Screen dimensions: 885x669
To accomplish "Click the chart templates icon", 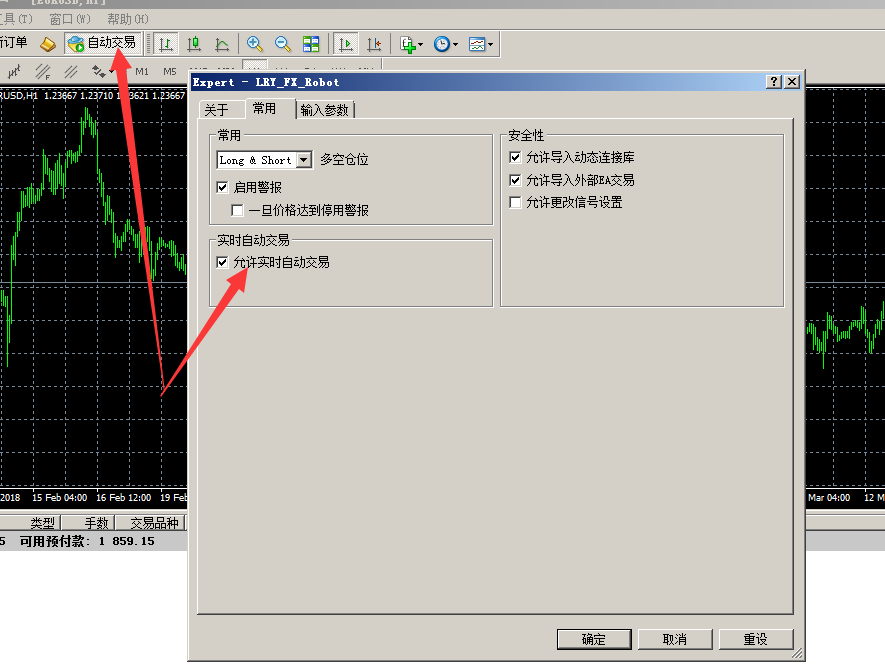I will [x=477, y=43].
